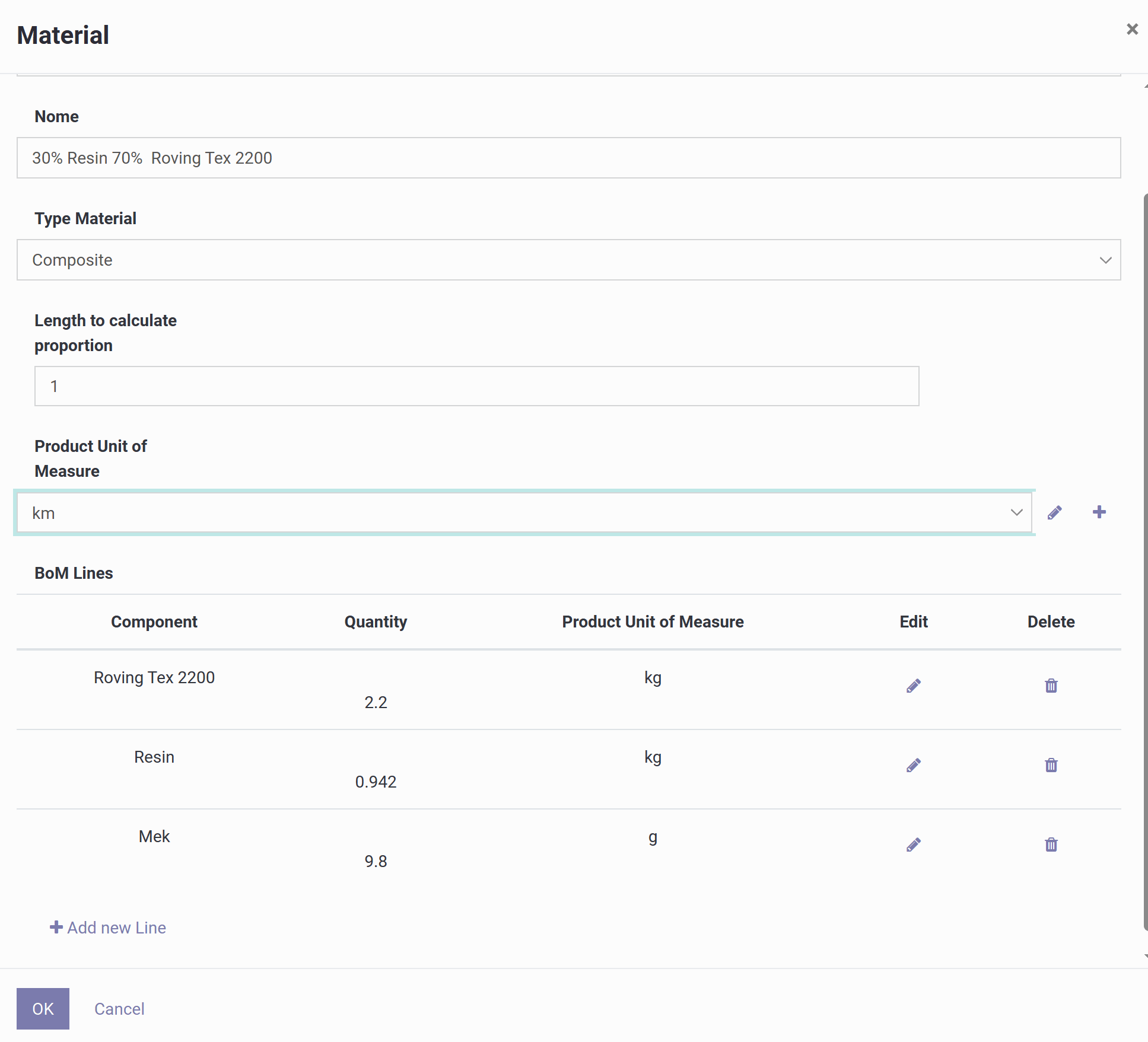
Task: Edit the km unit of measure
Action: pos(1055,512)
